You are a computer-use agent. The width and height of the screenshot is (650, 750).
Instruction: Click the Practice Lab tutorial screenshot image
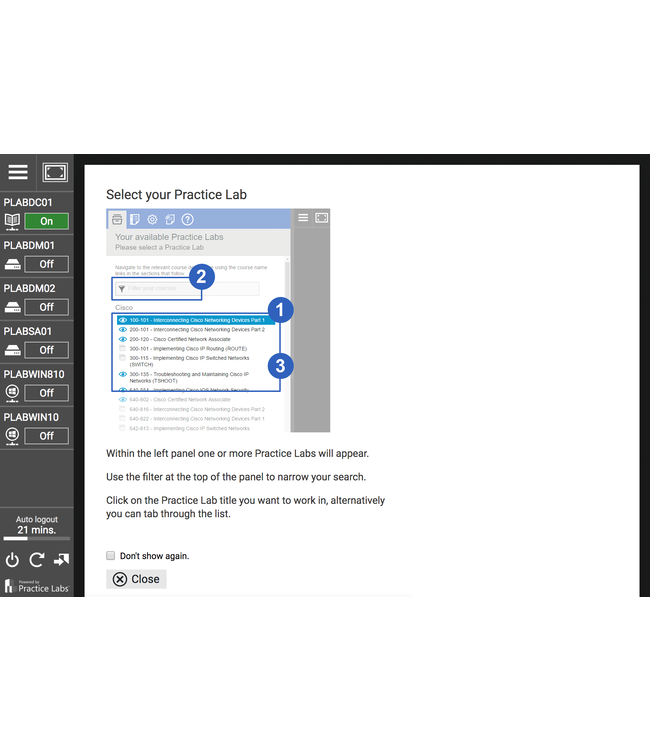click(218, 320)
